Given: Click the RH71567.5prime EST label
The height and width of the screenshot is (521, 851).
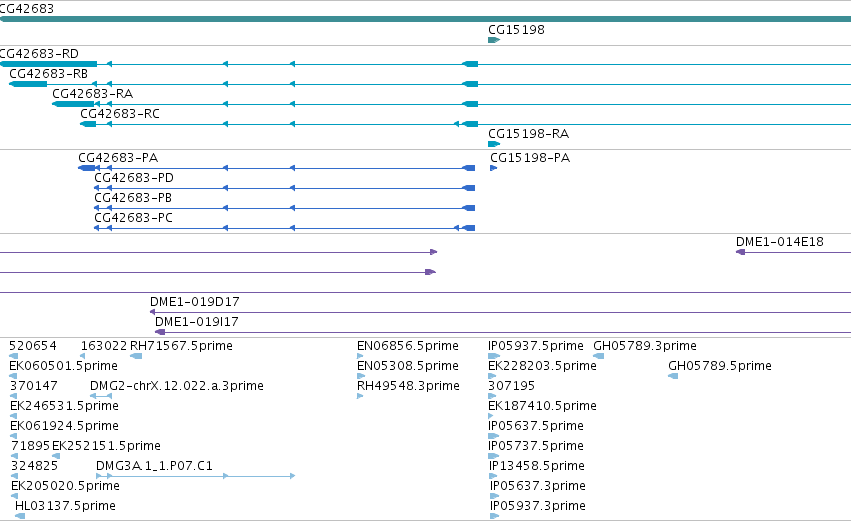Looking at the screenshot, I should [181, 346].
